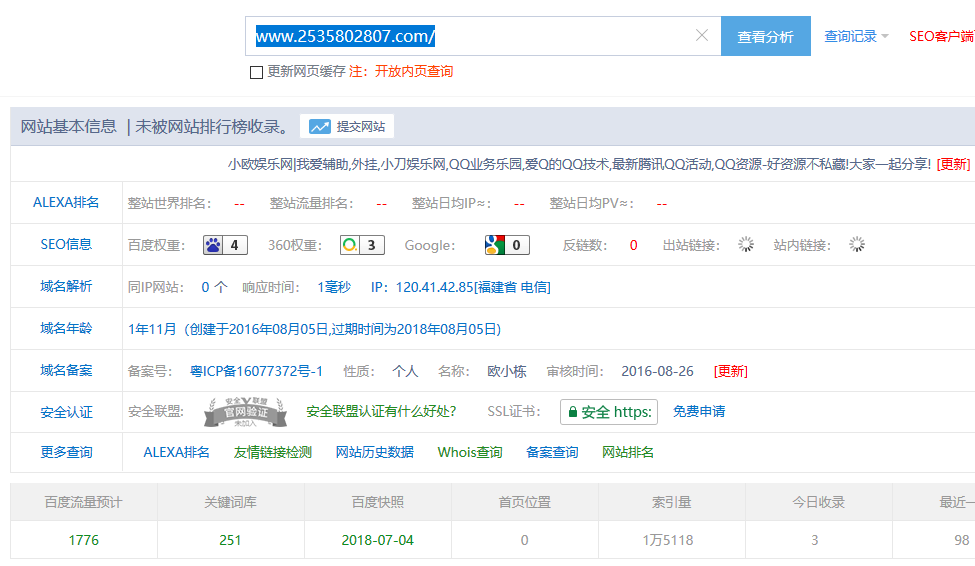Screen dimensions: 975x566
Task: Click the 站内链接 loading spinner
Action: tap(857, 244)
